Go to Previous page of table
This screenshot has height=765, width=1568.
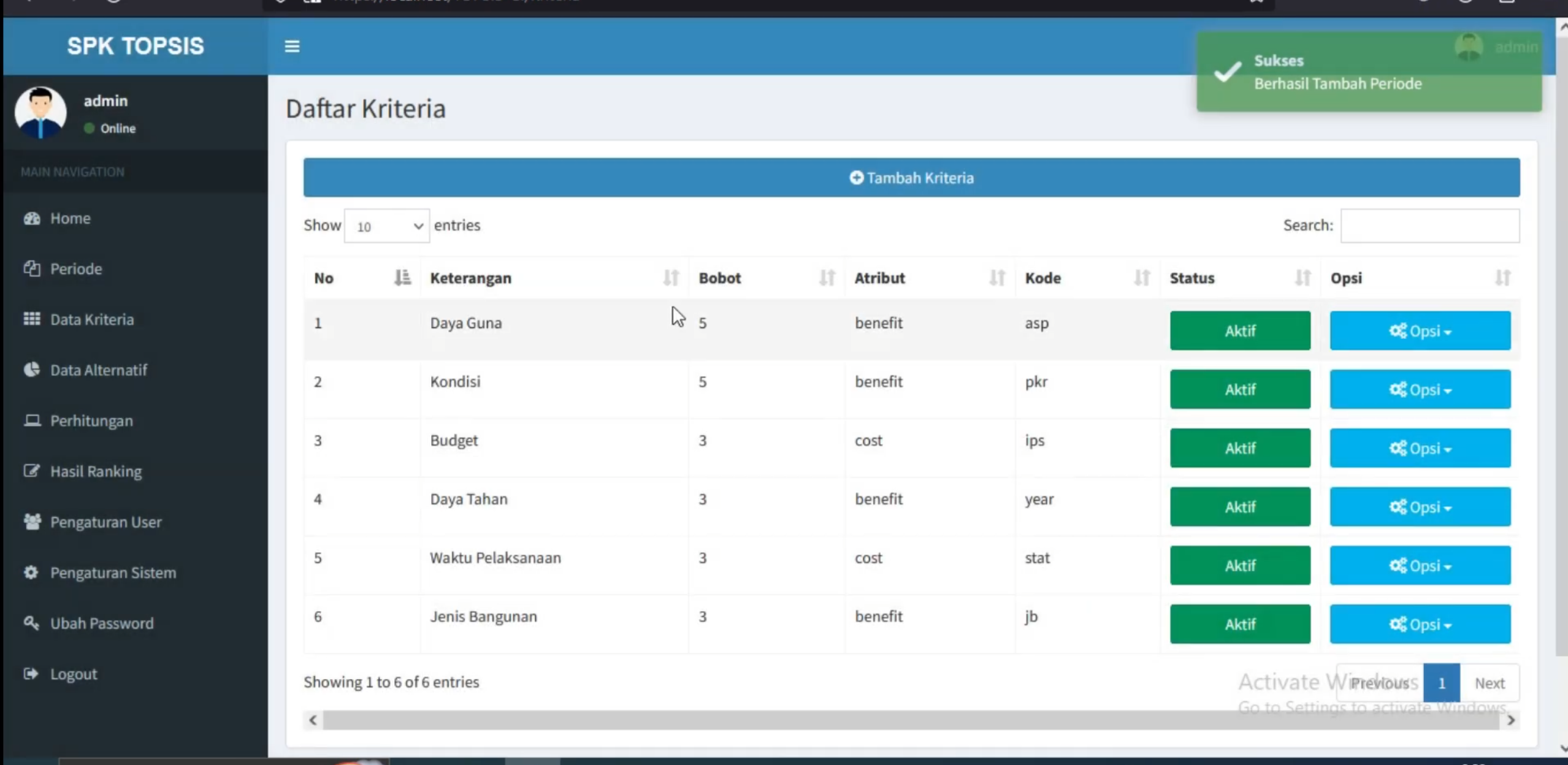(1380, 683)
